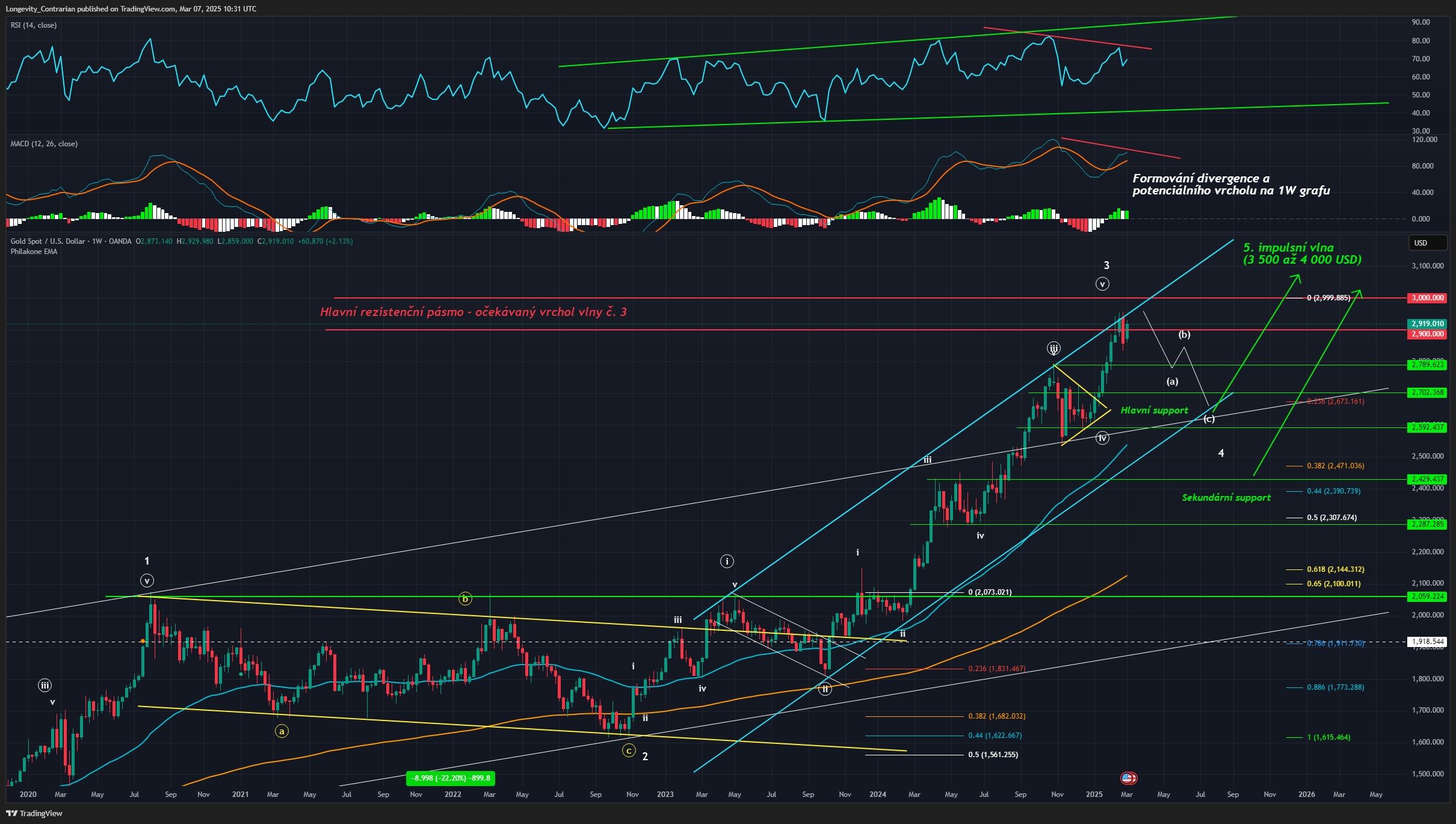
Task: Open the USD currency selector
Action: 1428,243
